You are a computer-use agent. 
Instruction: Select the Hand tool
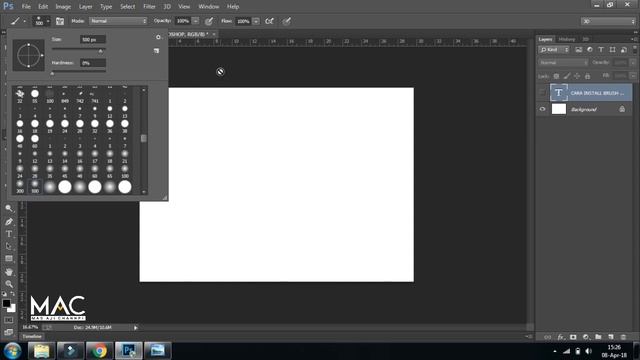tap(9, 271)
